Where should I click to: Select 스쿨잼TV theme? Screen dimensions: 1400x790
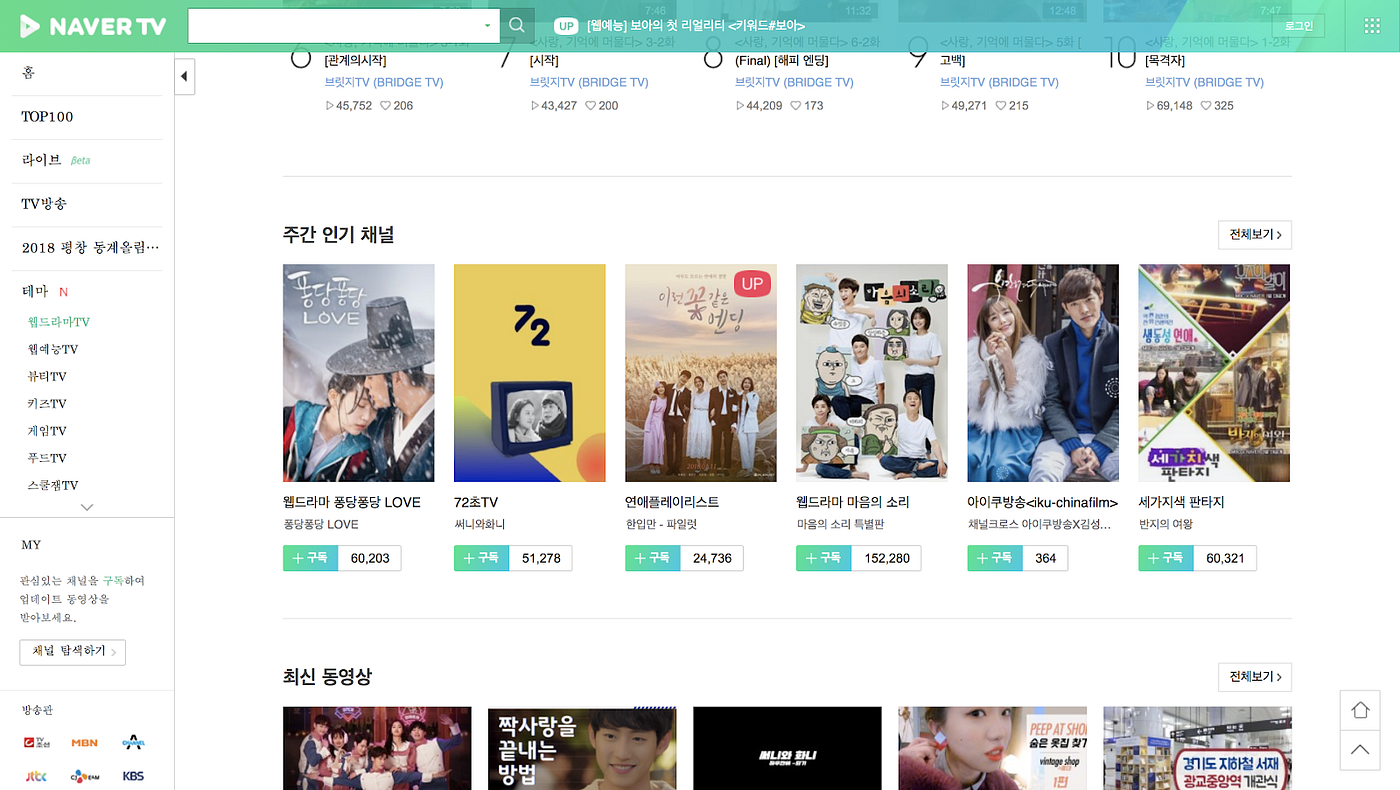click(53, 485)
